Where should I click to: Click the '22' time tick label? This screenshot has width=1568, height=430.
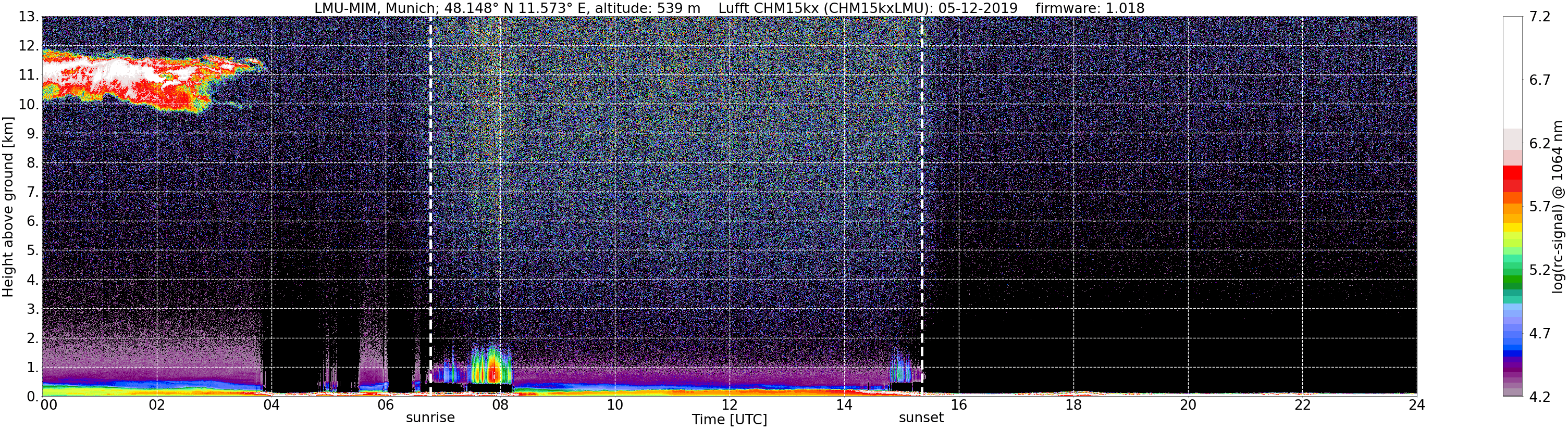click(x=1302, y=405)
